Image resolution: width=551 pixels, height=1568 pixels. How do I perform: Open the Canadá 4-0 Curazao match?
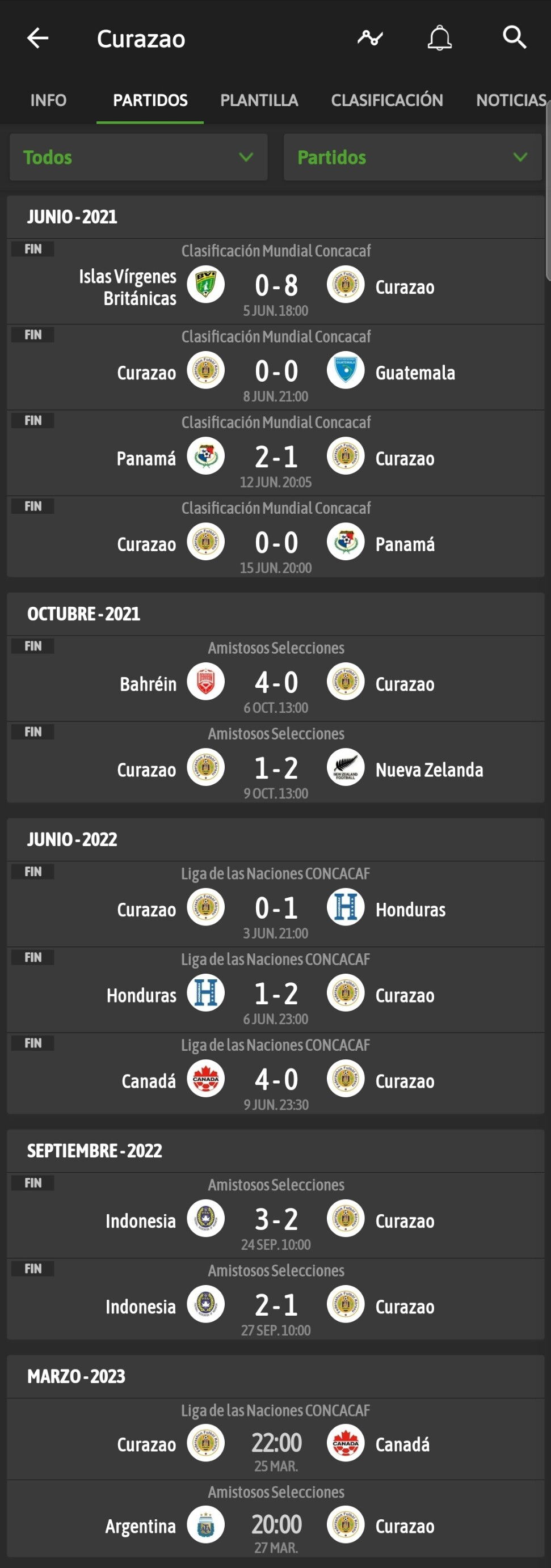276,1079
